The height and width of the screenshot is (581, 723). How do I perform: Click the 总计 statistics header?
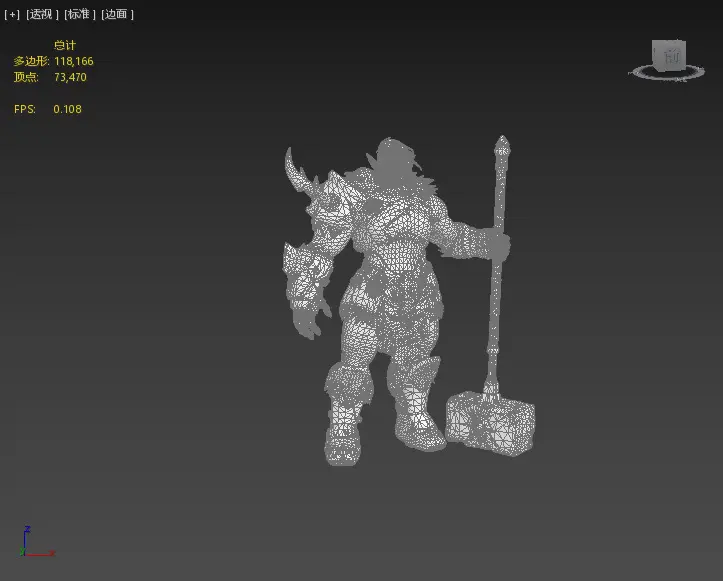click(65, 45)
